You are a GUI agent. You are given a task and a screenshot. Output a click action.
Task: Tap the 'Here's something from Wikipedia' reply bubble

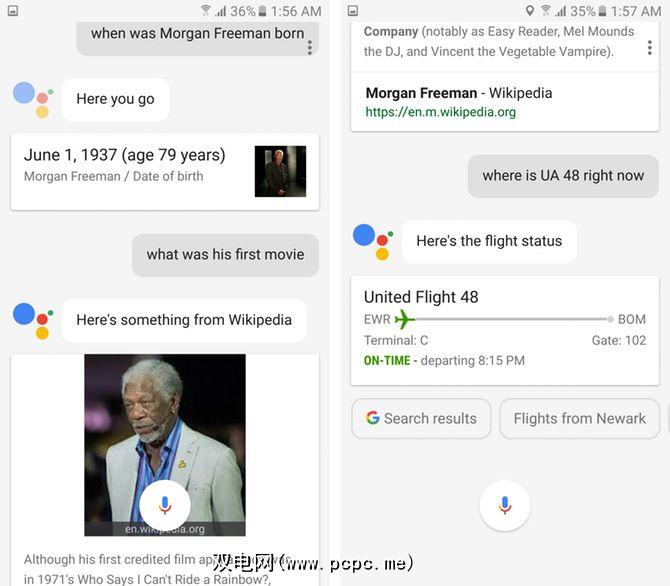click(x=184, y=320)
